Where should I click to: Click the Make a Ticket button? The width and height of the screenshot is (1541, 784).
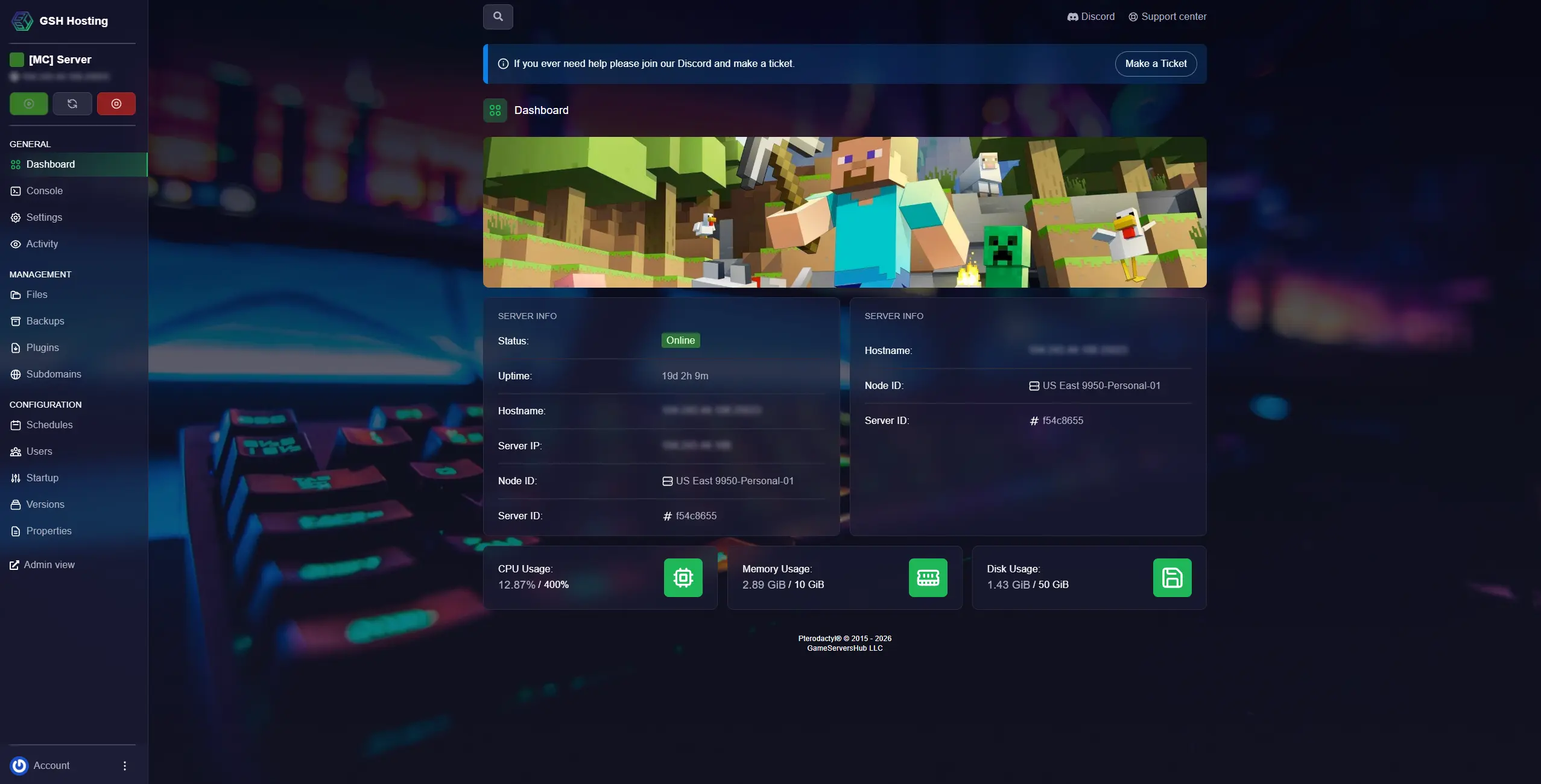pos(1155,63)
